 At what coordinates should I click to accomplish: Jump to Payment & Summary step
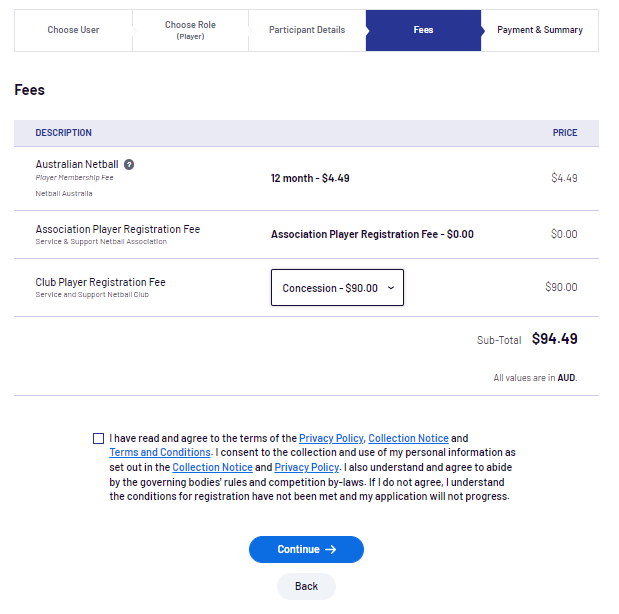[x=540, y=30]
